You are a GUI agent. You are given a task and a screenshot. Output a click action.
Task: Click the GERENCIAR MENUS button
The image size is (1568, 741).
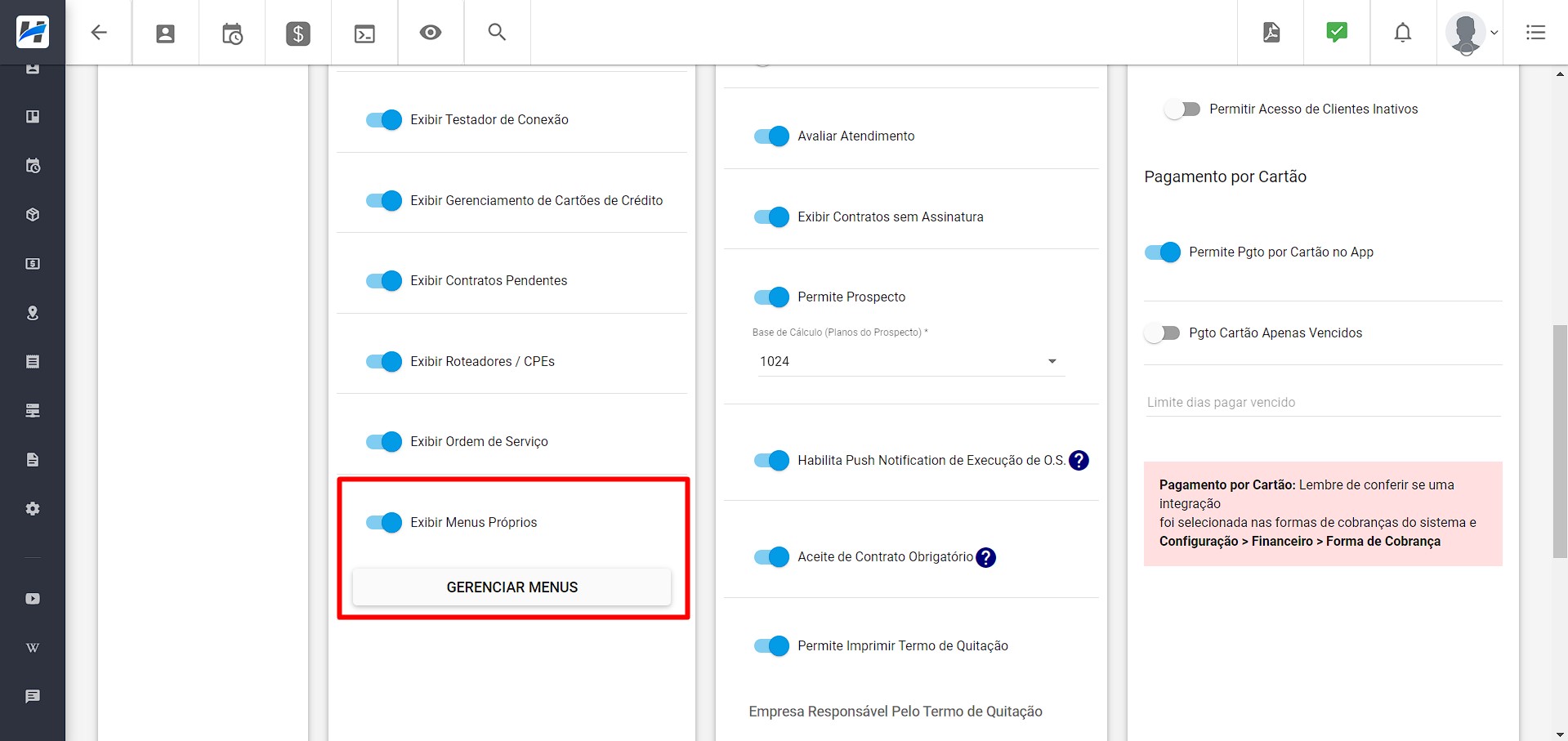(x=511, y=587)
